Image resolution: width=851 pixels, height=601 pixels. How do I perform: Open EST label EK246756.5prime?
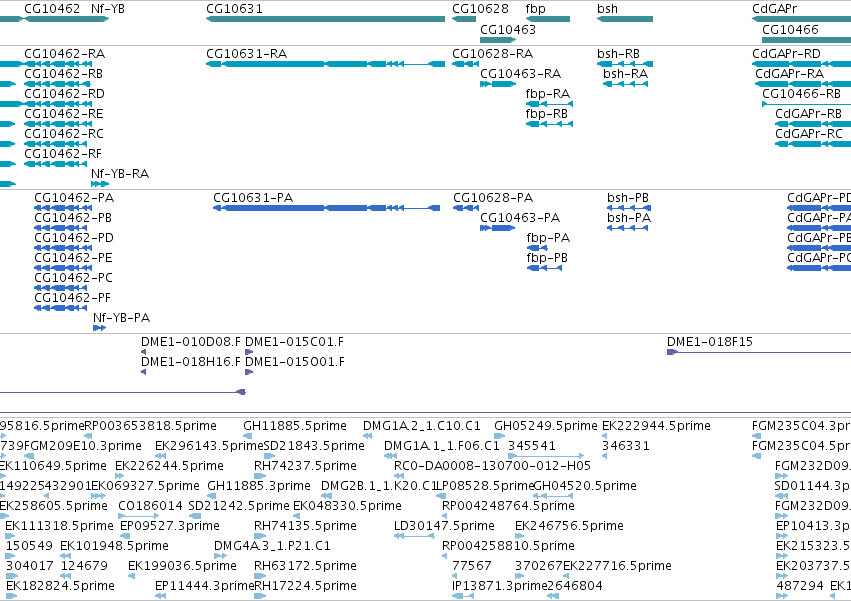[x=569, y=526]
